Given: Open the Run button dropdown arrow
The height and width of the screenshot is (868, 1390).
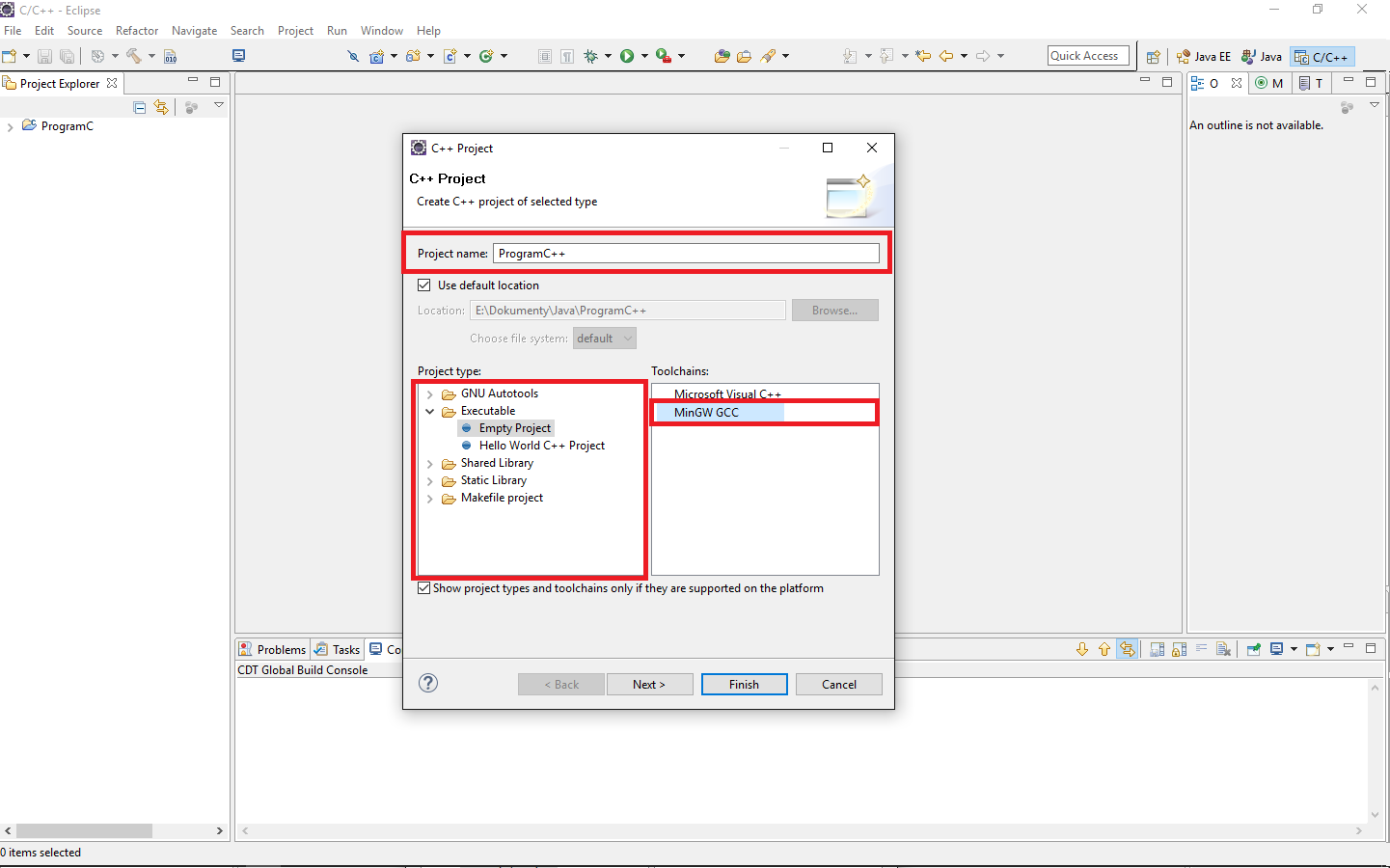Looking at the screenshot, I should pyautogui.click(x=644, y=56).
